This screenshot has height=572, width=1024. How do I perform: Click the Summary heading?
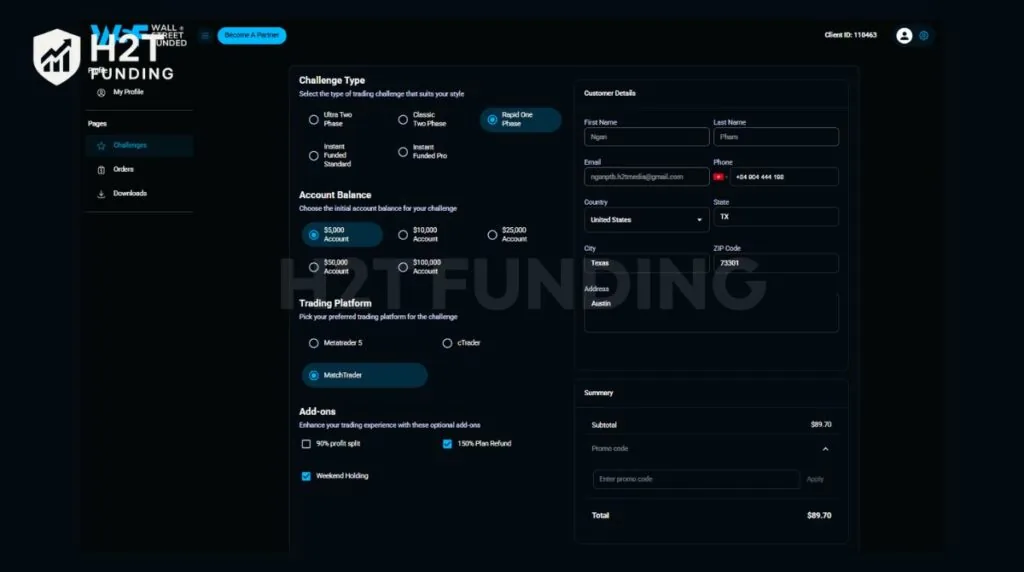pos(598,393)
